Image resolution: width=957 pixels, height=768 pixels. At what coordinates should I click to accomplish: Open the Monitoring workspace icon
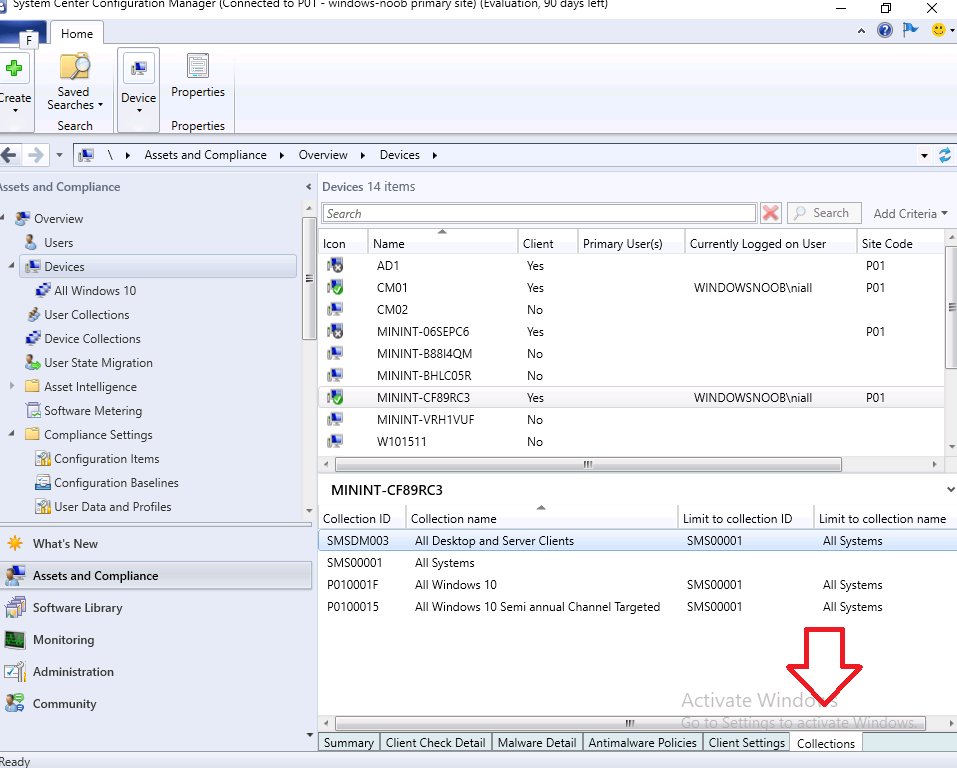15,639
